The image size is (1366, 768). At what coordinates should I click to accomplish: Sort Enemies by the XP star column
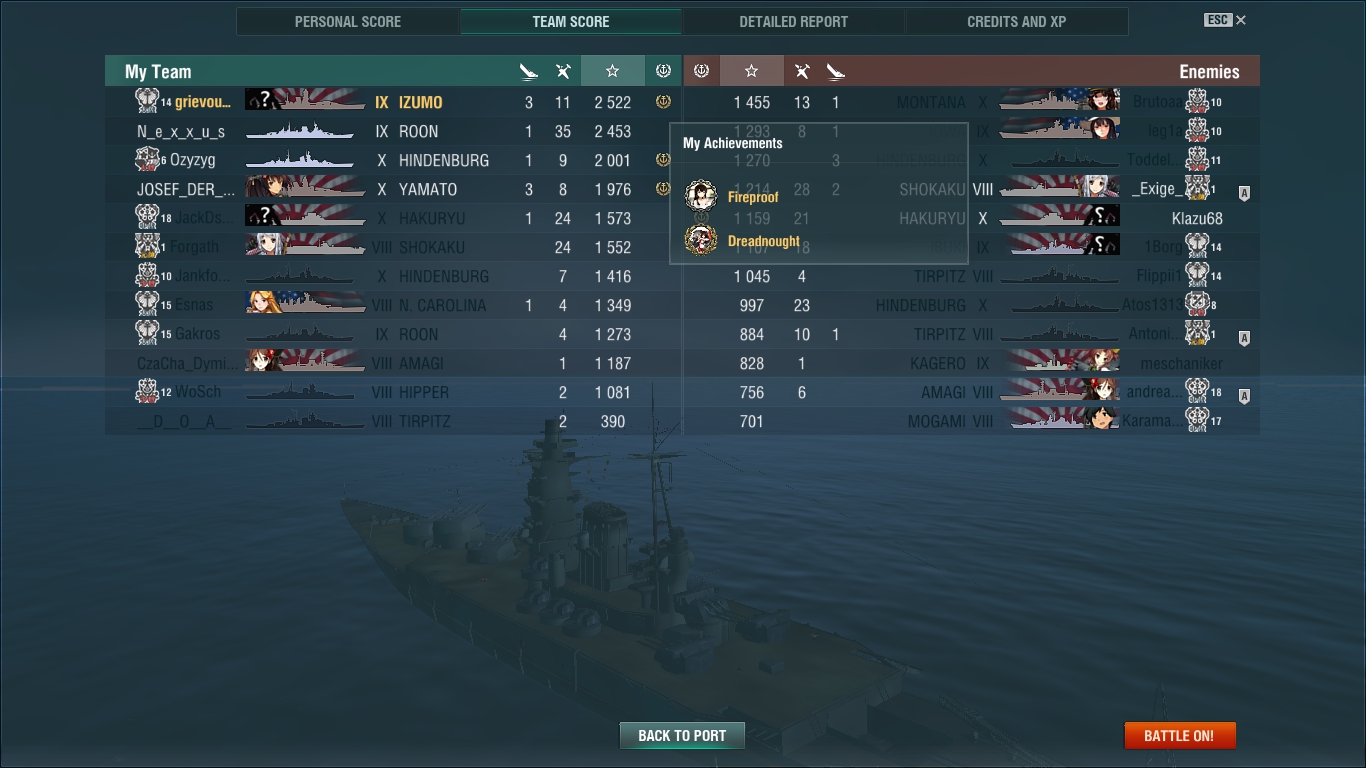752,71
